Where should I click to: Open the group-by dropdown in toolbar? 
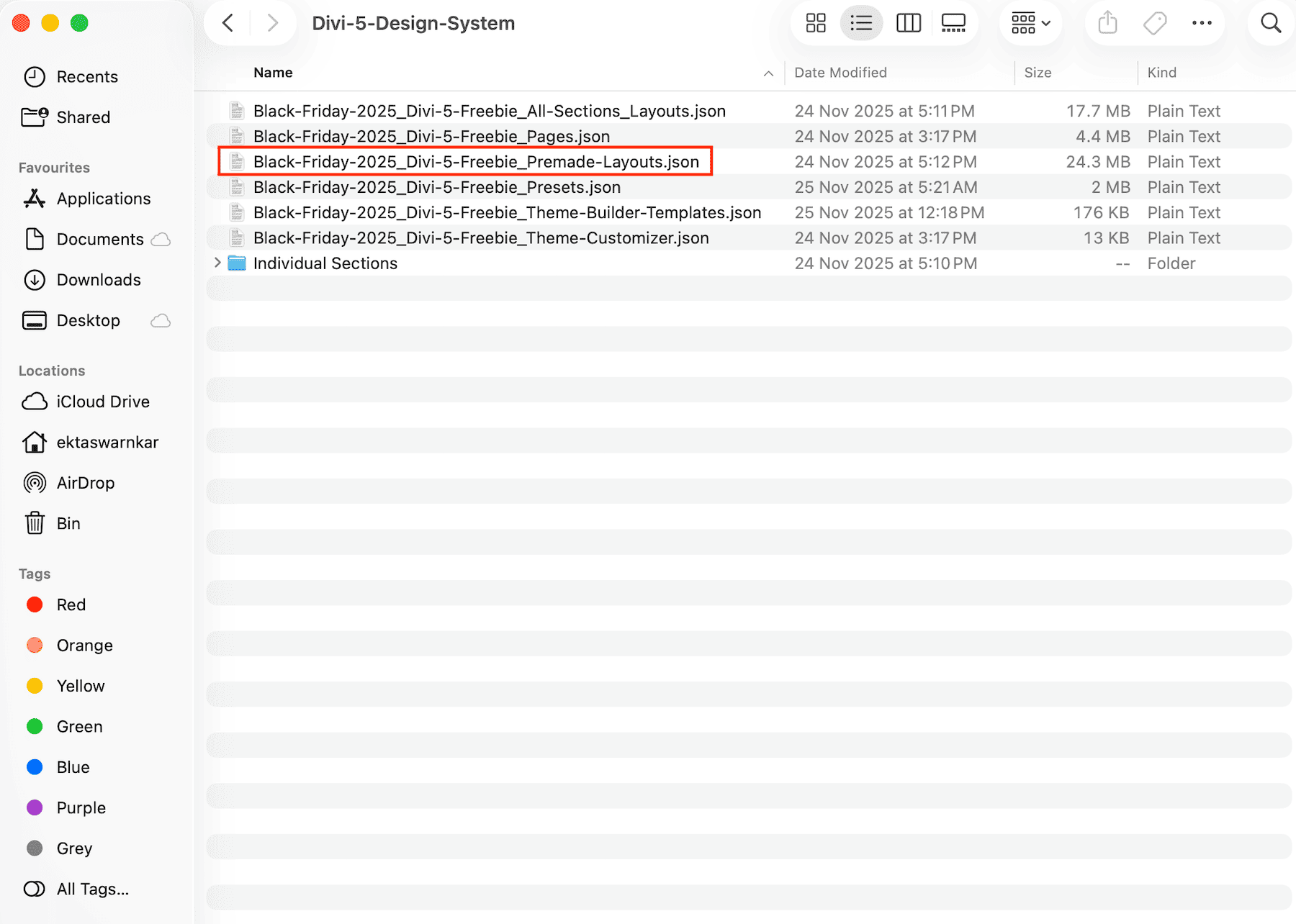(1030, 22)
